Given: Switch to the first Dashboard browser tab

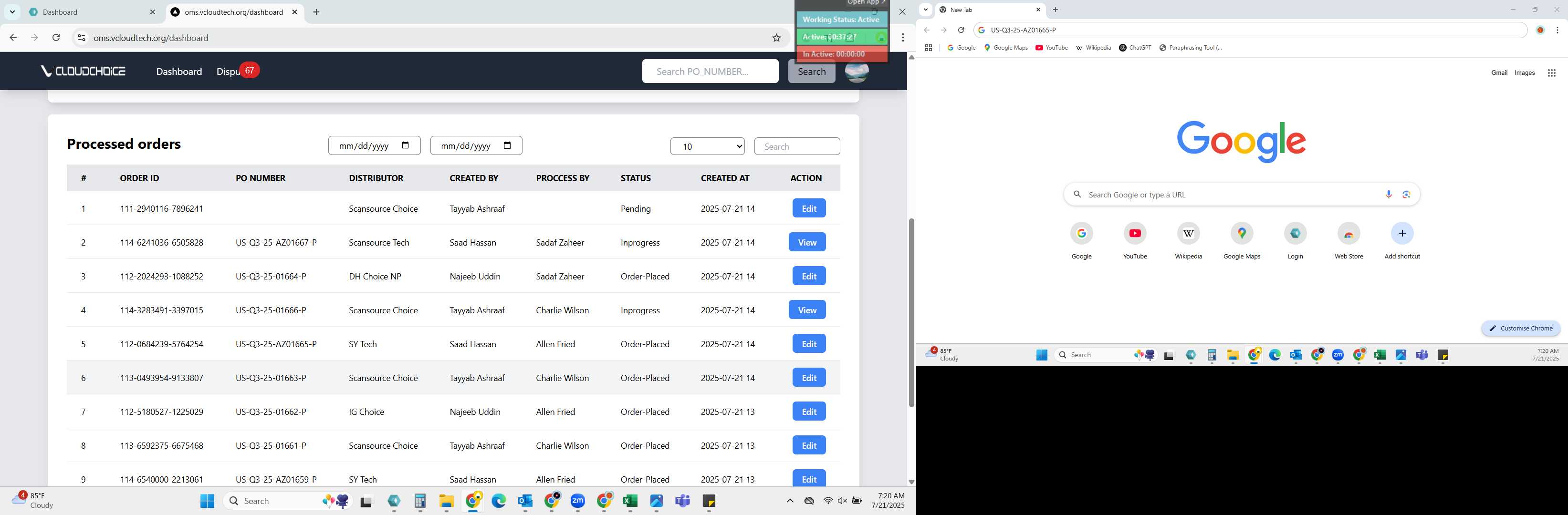Looking at the screenshot, I should [91, 12].
